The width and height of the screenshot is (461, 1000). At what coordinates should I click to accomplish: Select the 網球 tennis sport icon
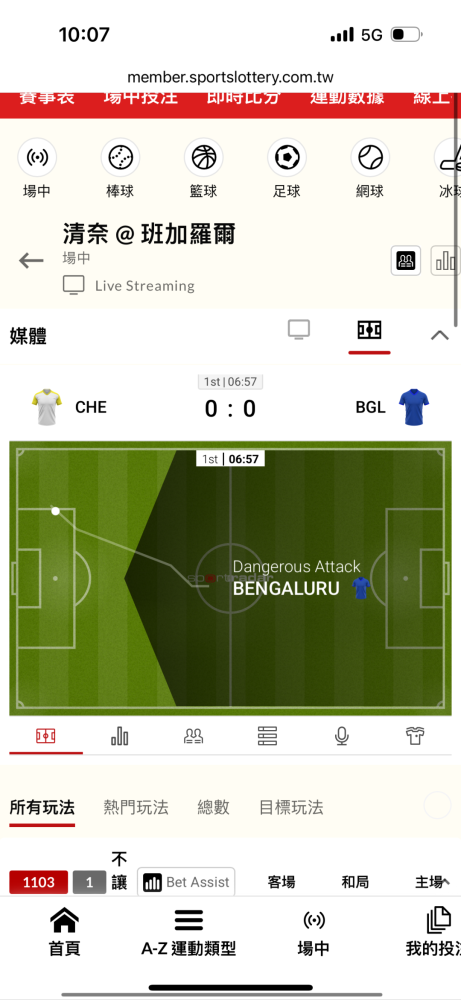pos(370,157)
